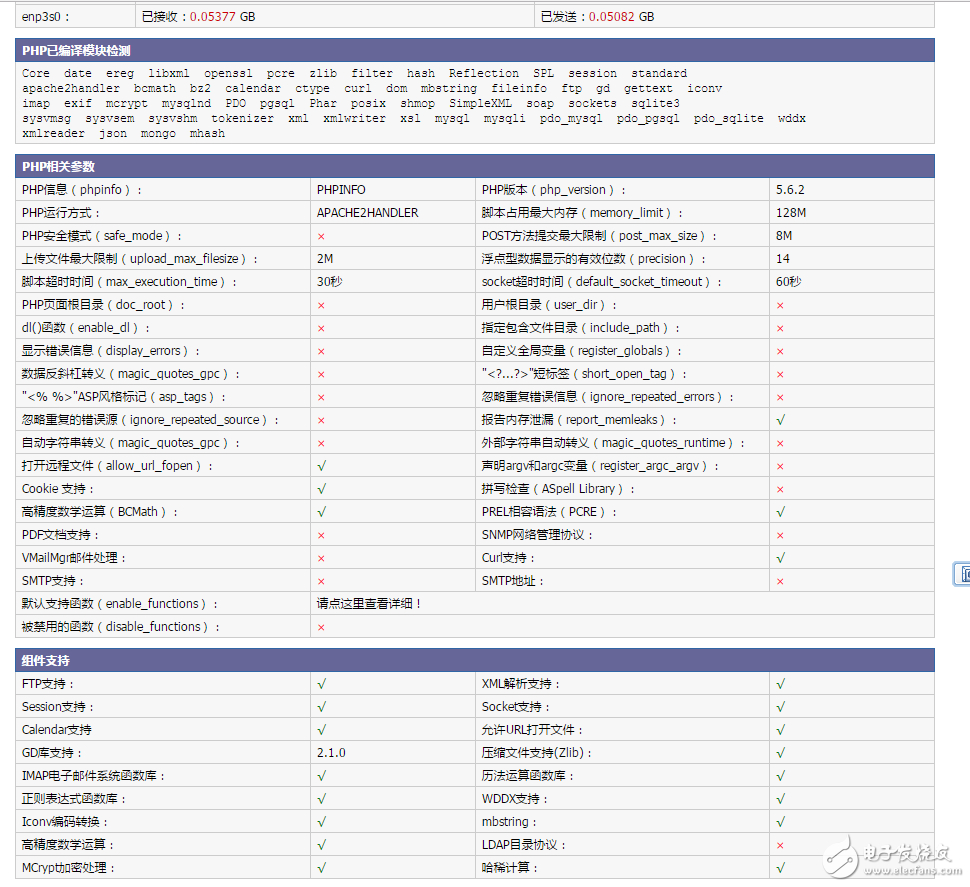The width and height of the screenshot is (970, 887).
Task: Click the red cross for PDF文档支持
Action: tap(321, 535)
